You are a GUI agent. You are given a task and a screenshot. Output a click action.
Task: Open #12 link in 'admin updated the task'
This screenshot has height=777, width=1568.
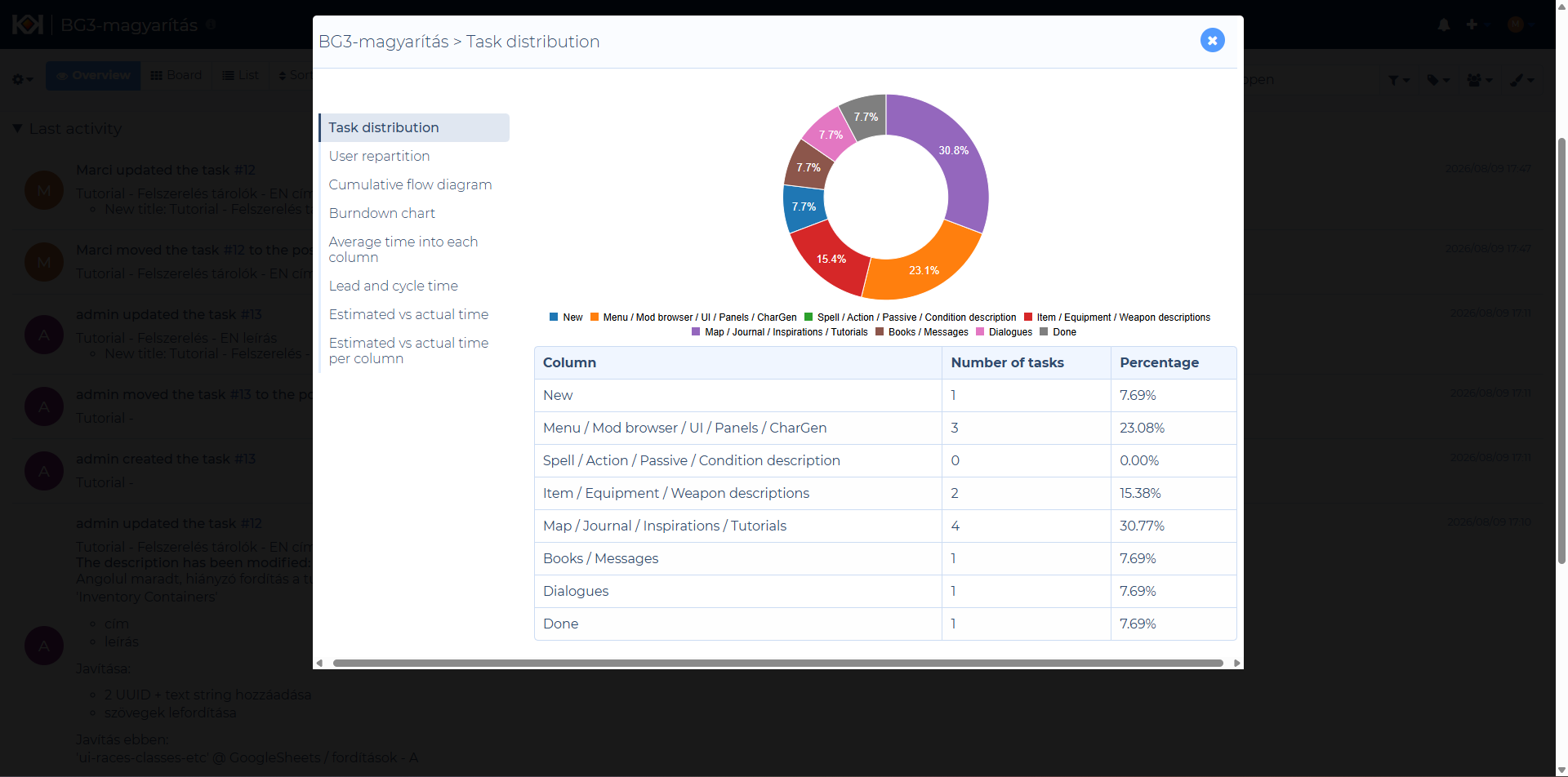point(251,523)
